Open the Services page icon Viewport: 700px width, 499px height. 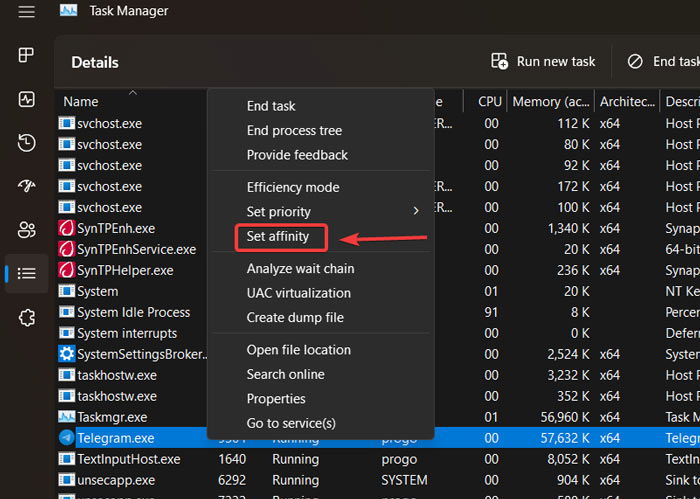[27, 317]
